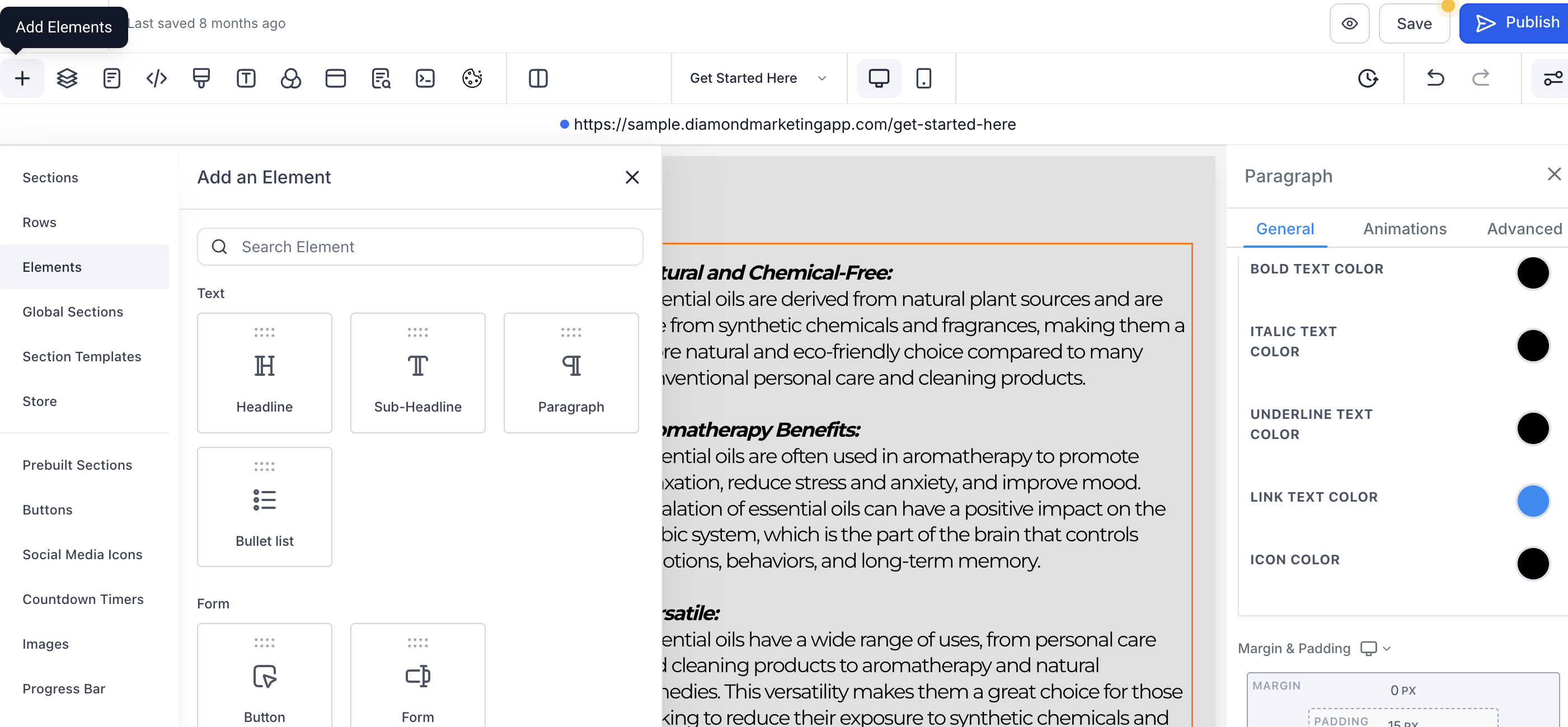The image size is (1568, 727).
Task: Open the Italic Text Color swatch
Action: click(x=1532, y=346)
